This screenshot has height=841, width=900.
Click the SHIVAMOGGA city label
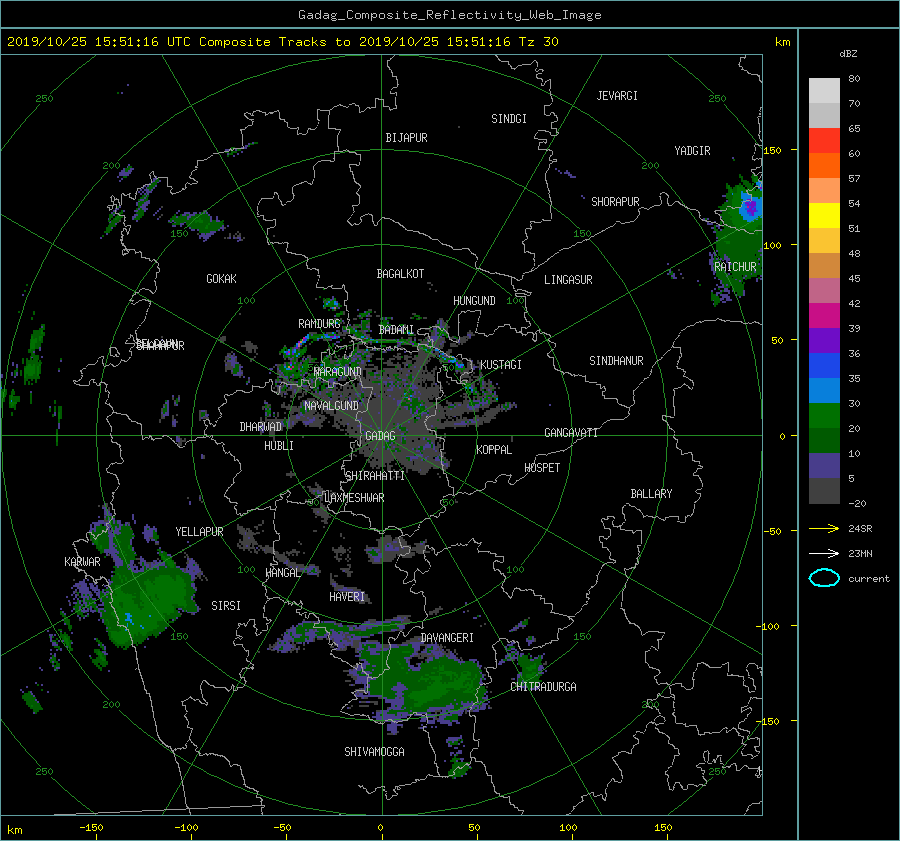pos(374,752)
